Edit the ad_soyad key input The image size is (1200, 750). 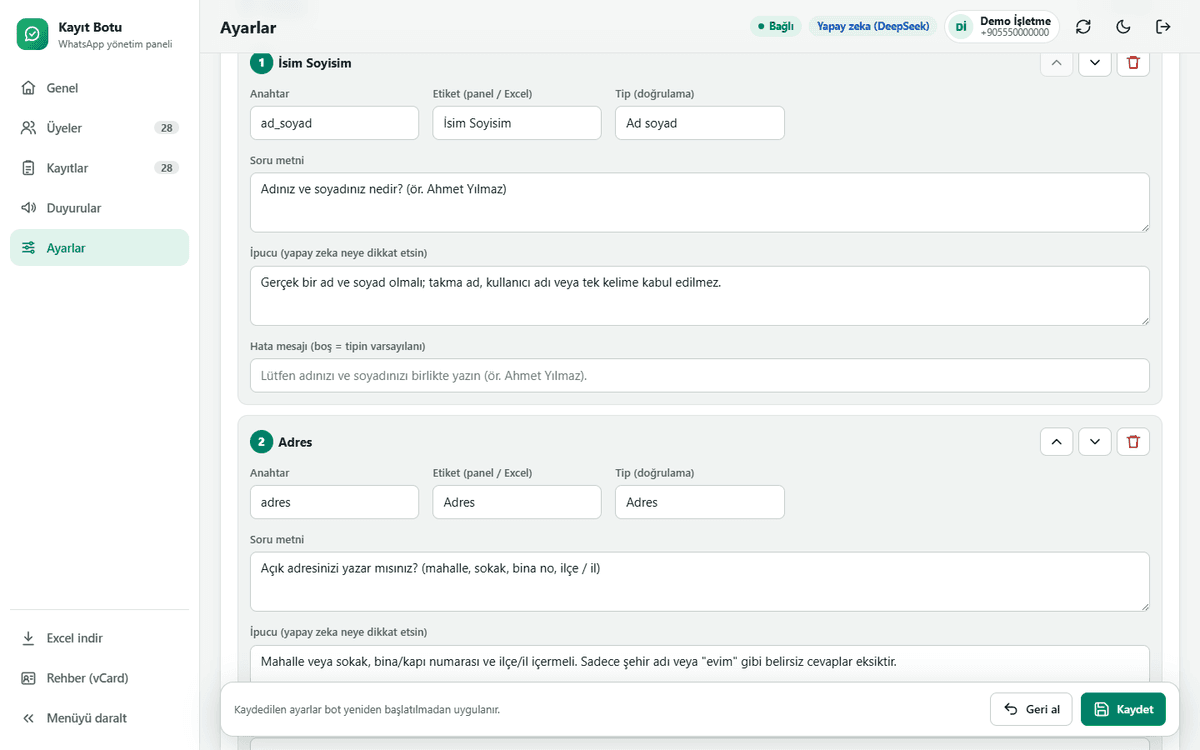(334, 123)
